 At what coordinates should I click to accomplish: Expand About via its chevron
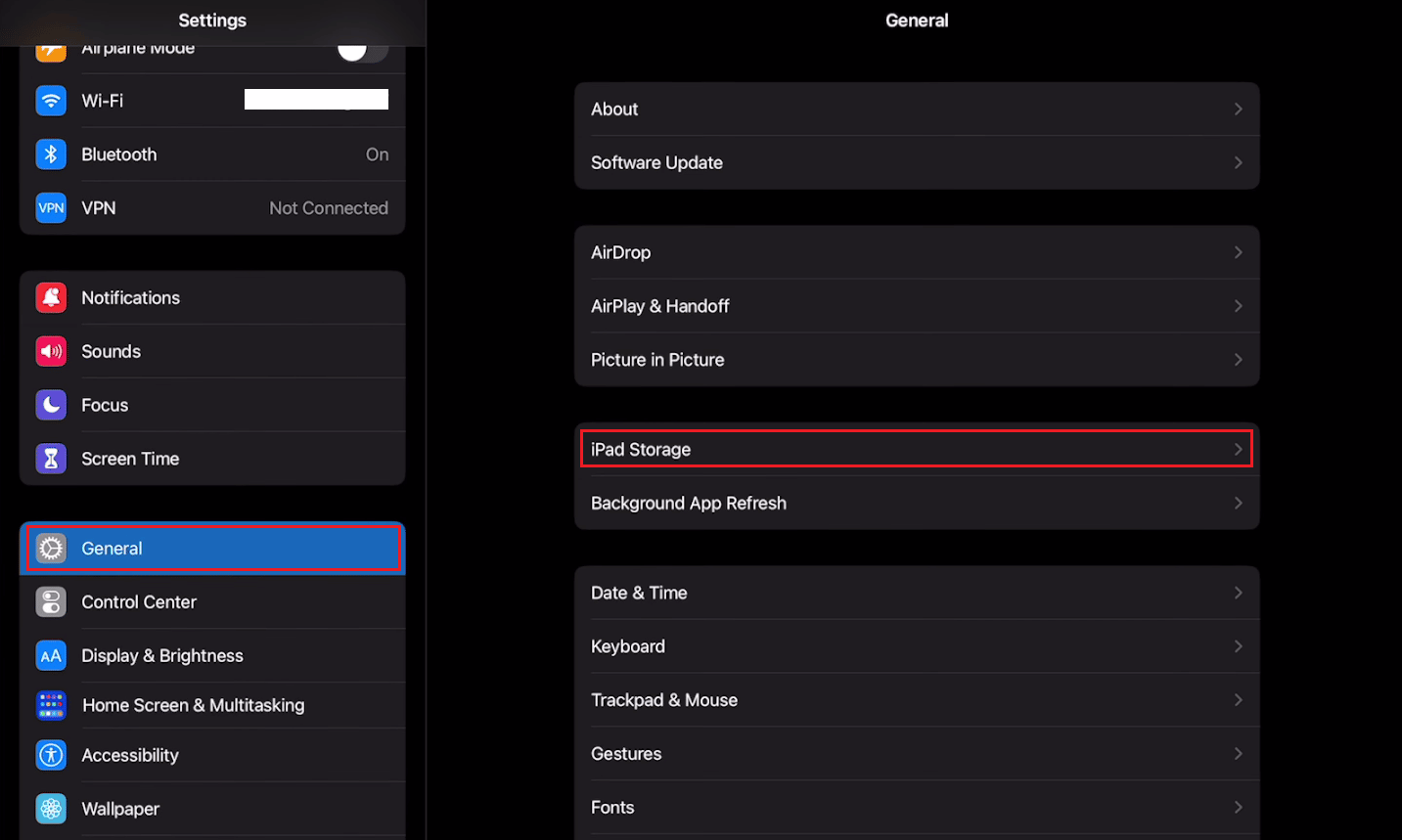[1238, 110]
